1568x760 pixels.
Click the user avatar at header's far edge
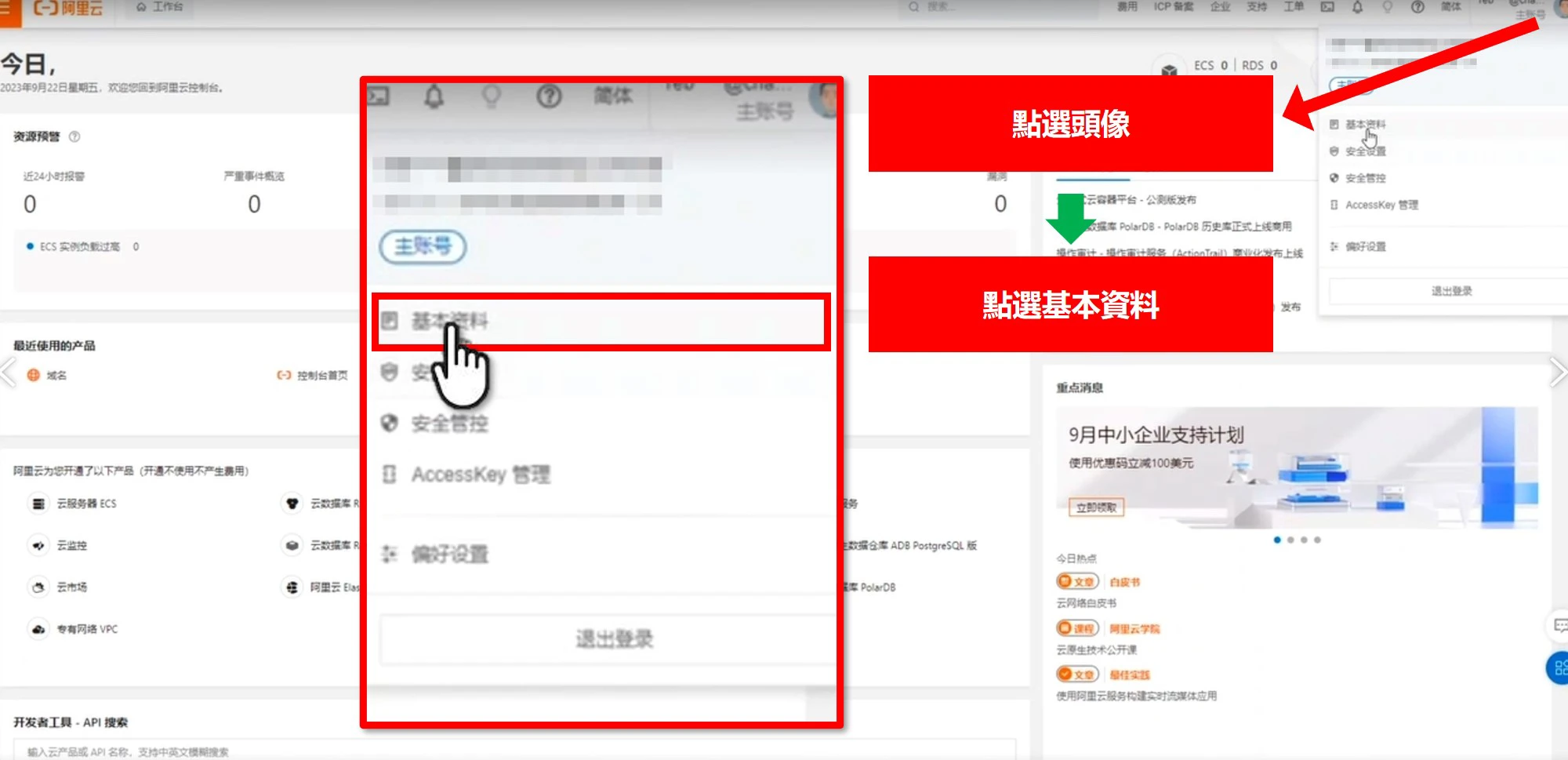point(1560,8)
